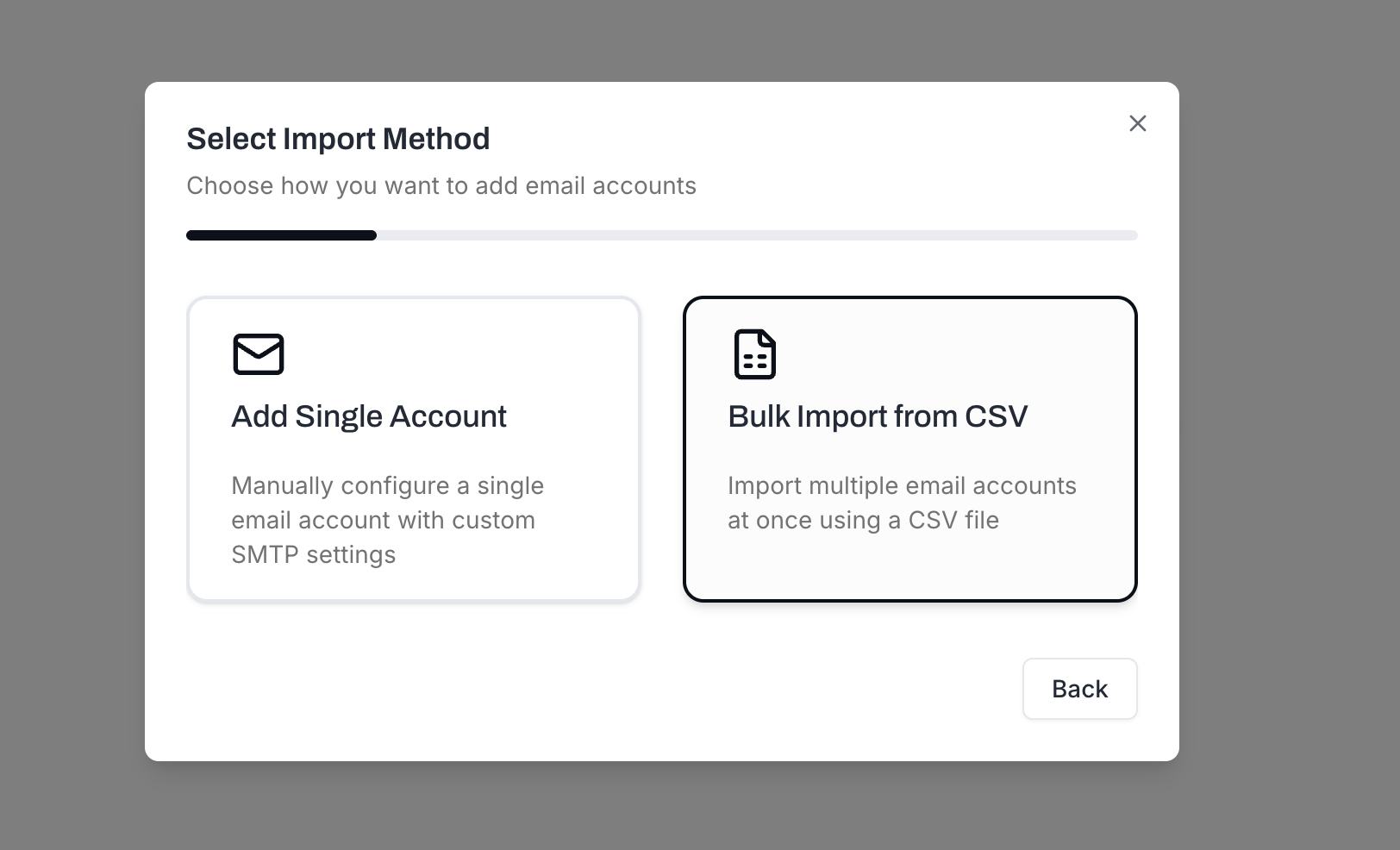Click the envelope icon on Add Single Account card
The image size is (1400, 850).
[x=256, y=353]
